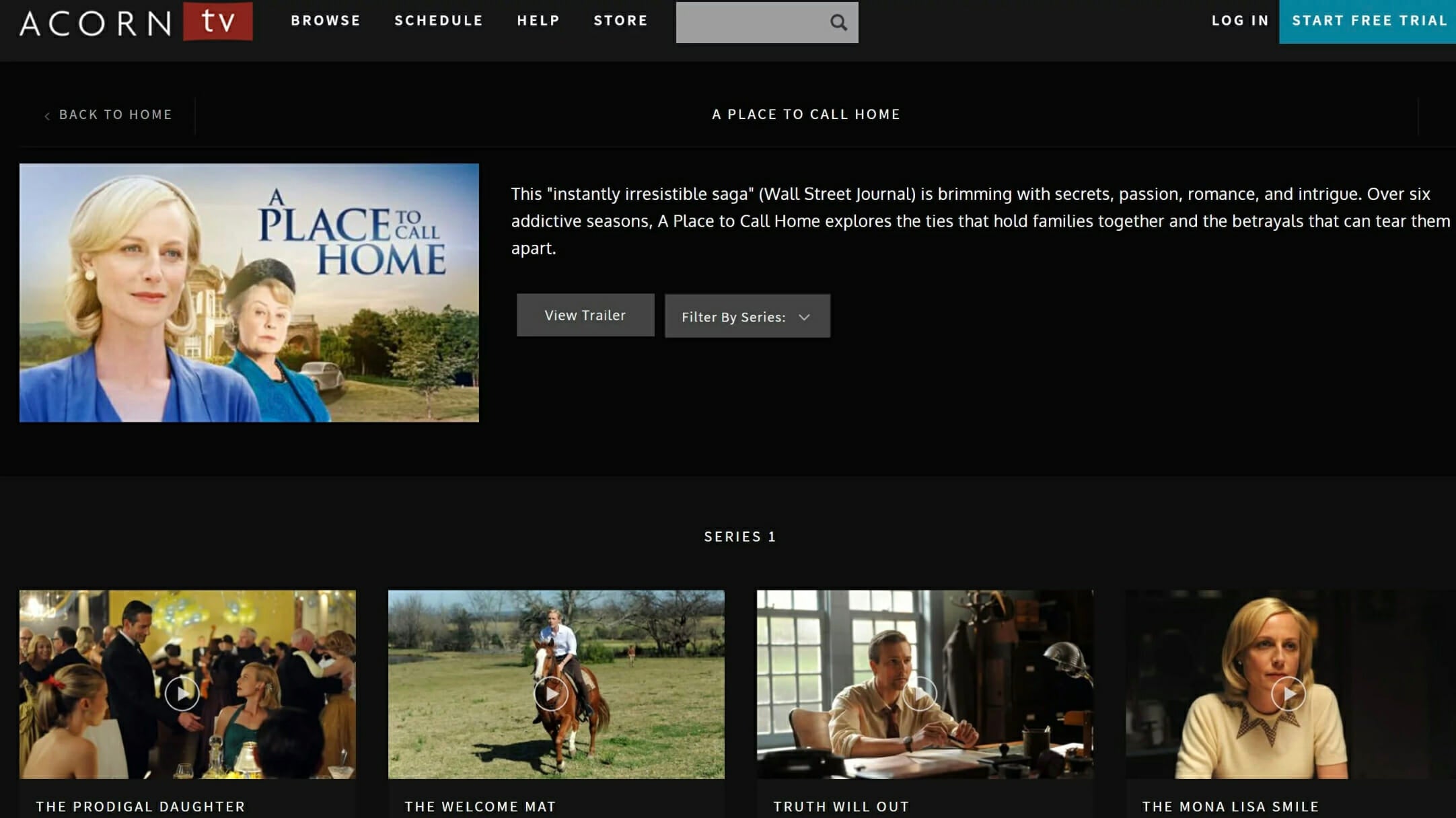
Task: Open The Prodigal Daughter title
Action: [x=141, y=807]
